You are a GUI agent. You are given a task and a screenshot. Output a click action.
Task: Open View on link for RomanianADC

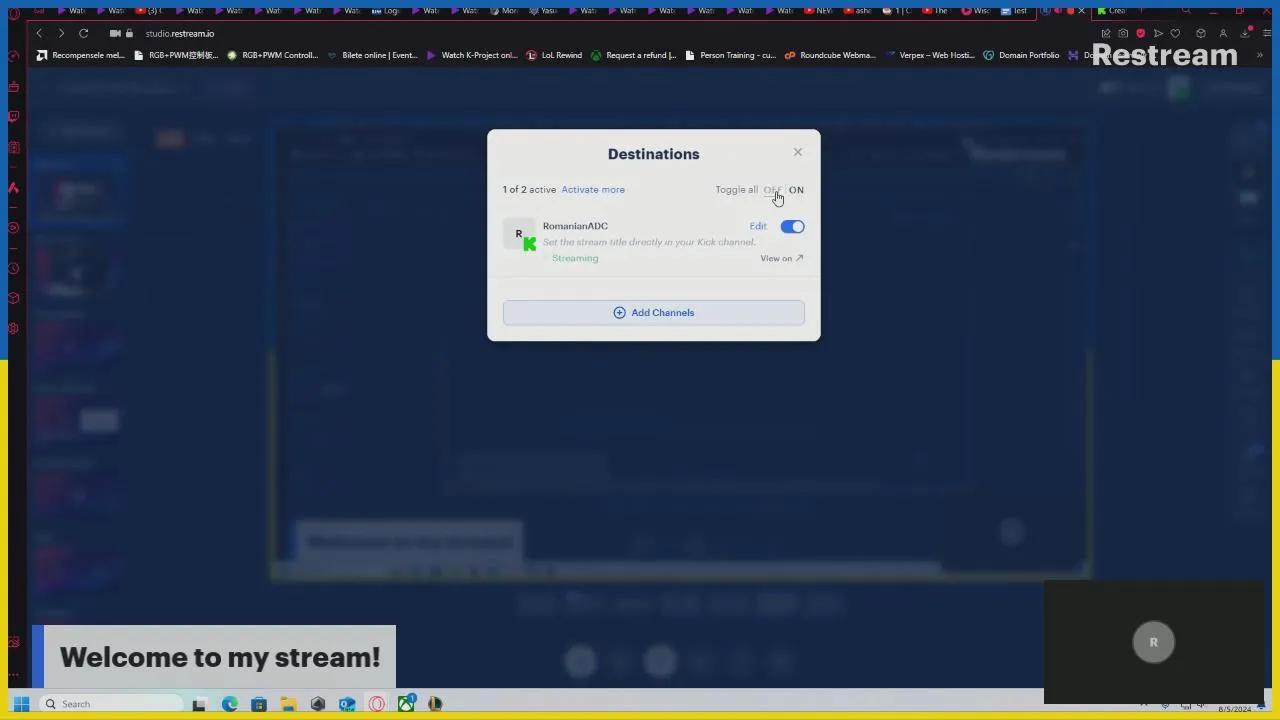(781, 259)
